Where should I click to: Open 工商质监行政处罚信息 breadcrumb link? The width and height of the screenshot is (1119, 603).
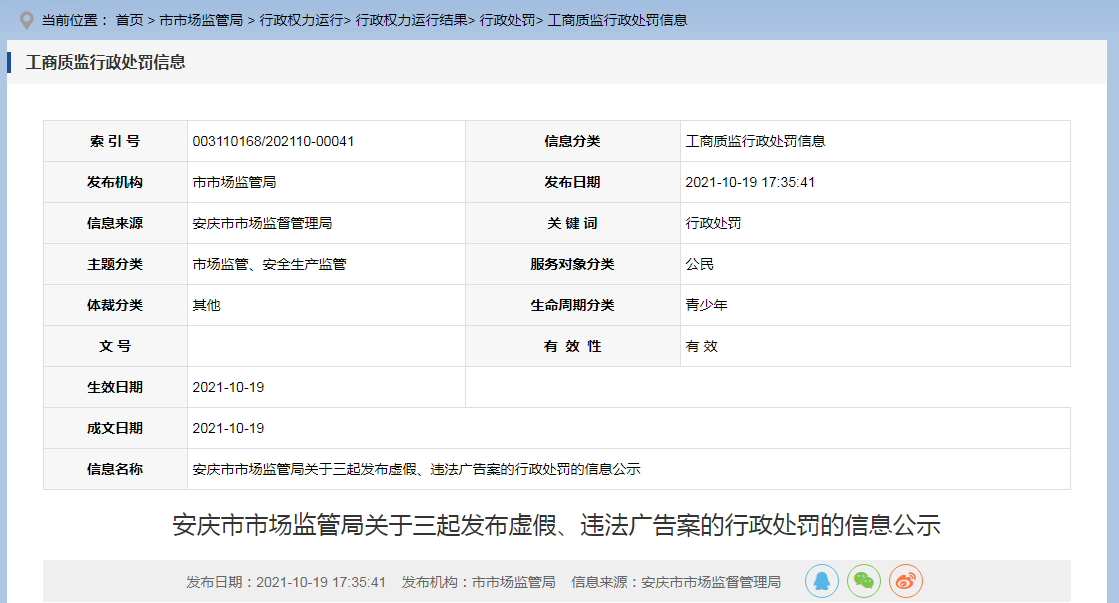pos(617,20)
